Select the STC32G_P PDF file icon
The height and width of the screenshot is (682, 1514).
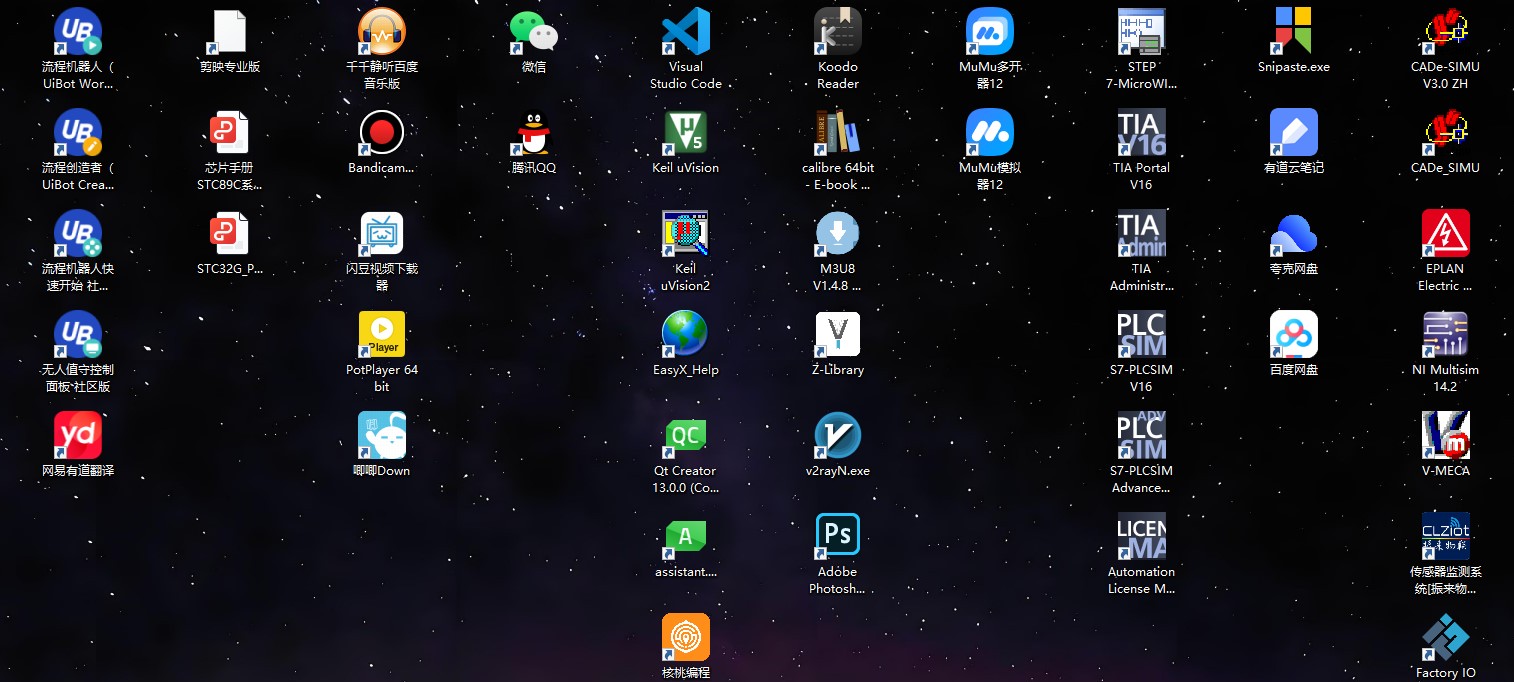(x=230, y=234)
